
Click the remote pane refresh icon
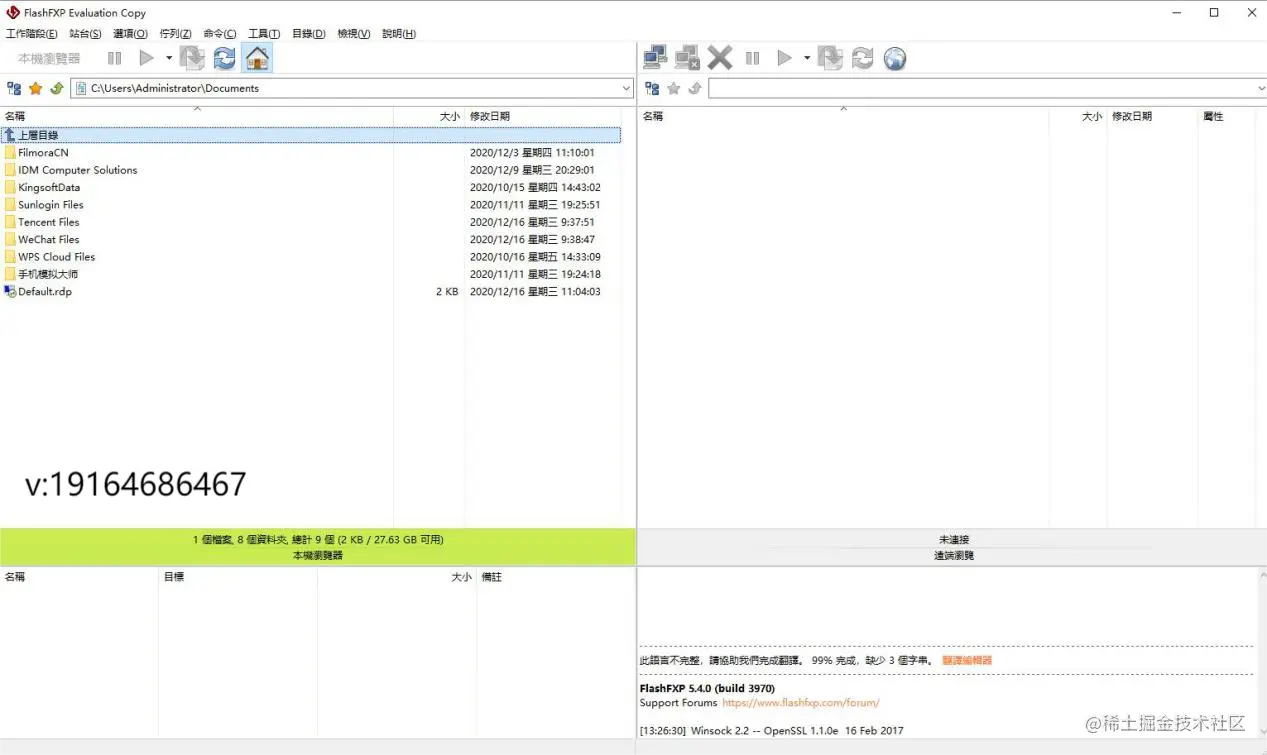point(863,58)
